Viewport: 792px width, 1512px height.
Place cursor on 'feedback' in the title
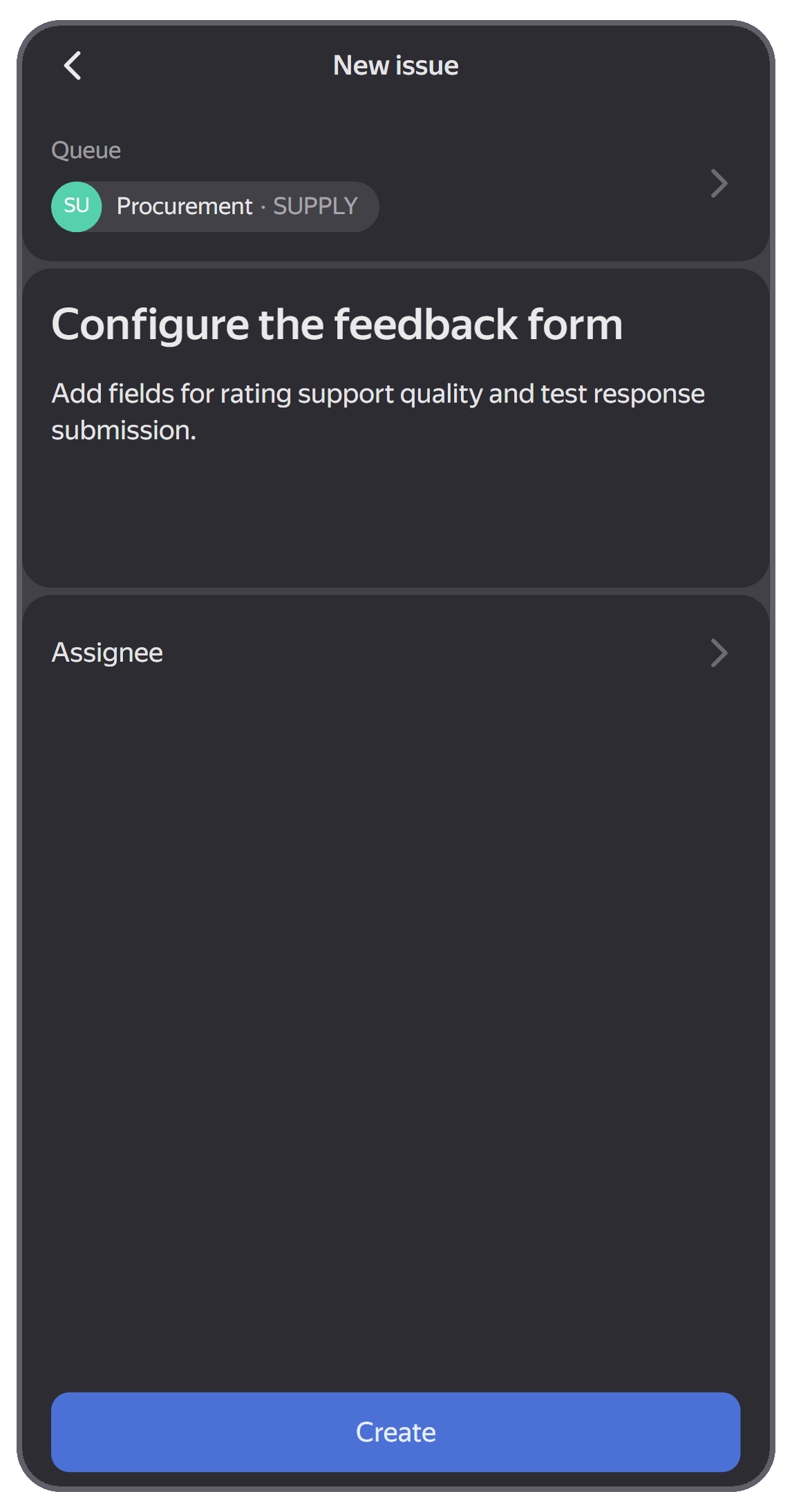[426, 325]
